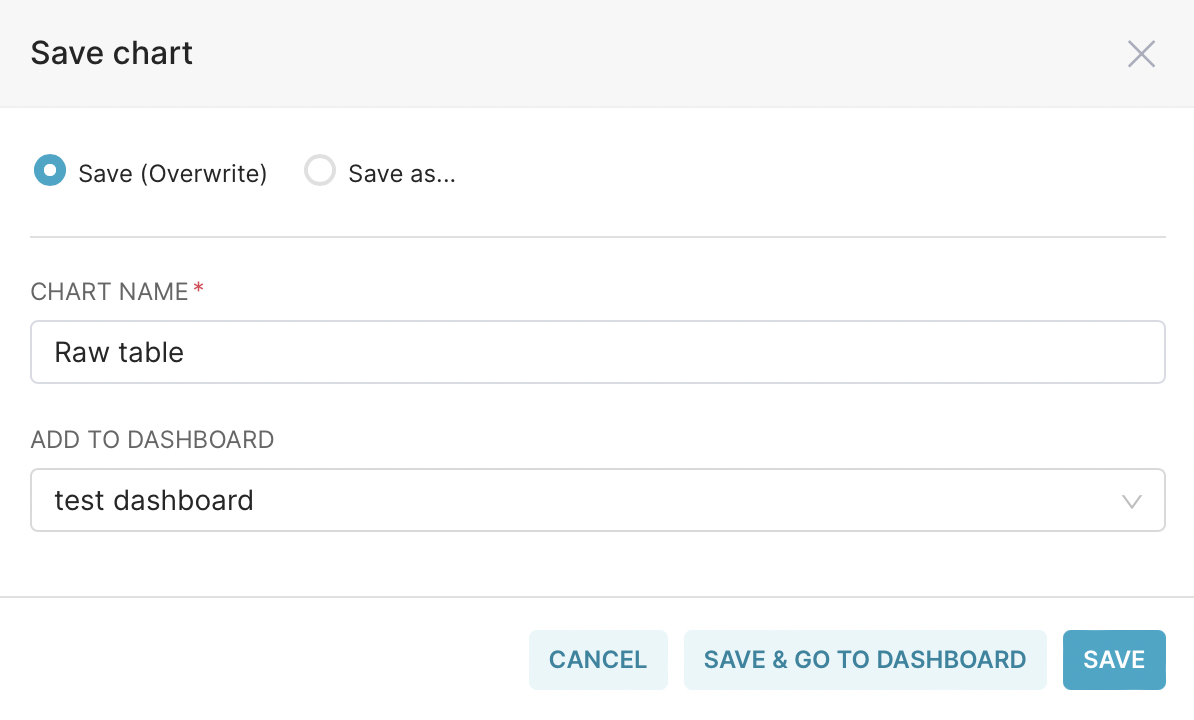This screenshot has width=1194, height=720.
Task: Click the 'CHART NAME' field label
Action: point(110,292)
